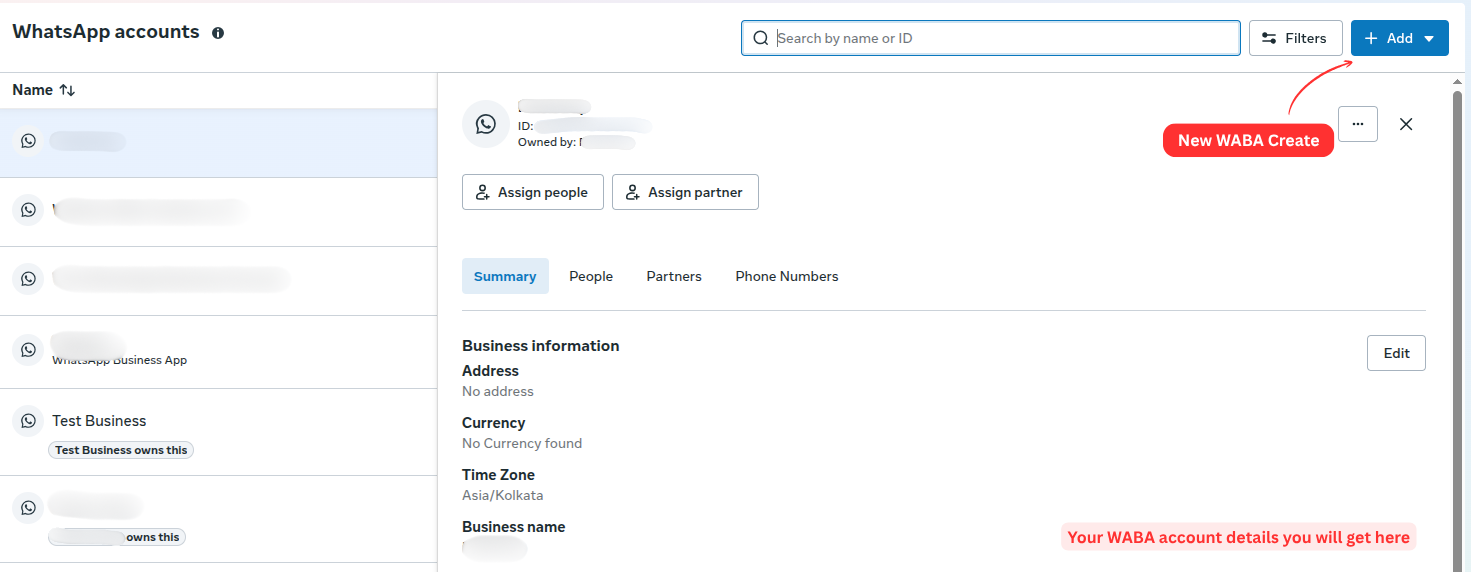The image size is (1471, 572).
Task: Click Assign partner button
Action: (685, 192)
